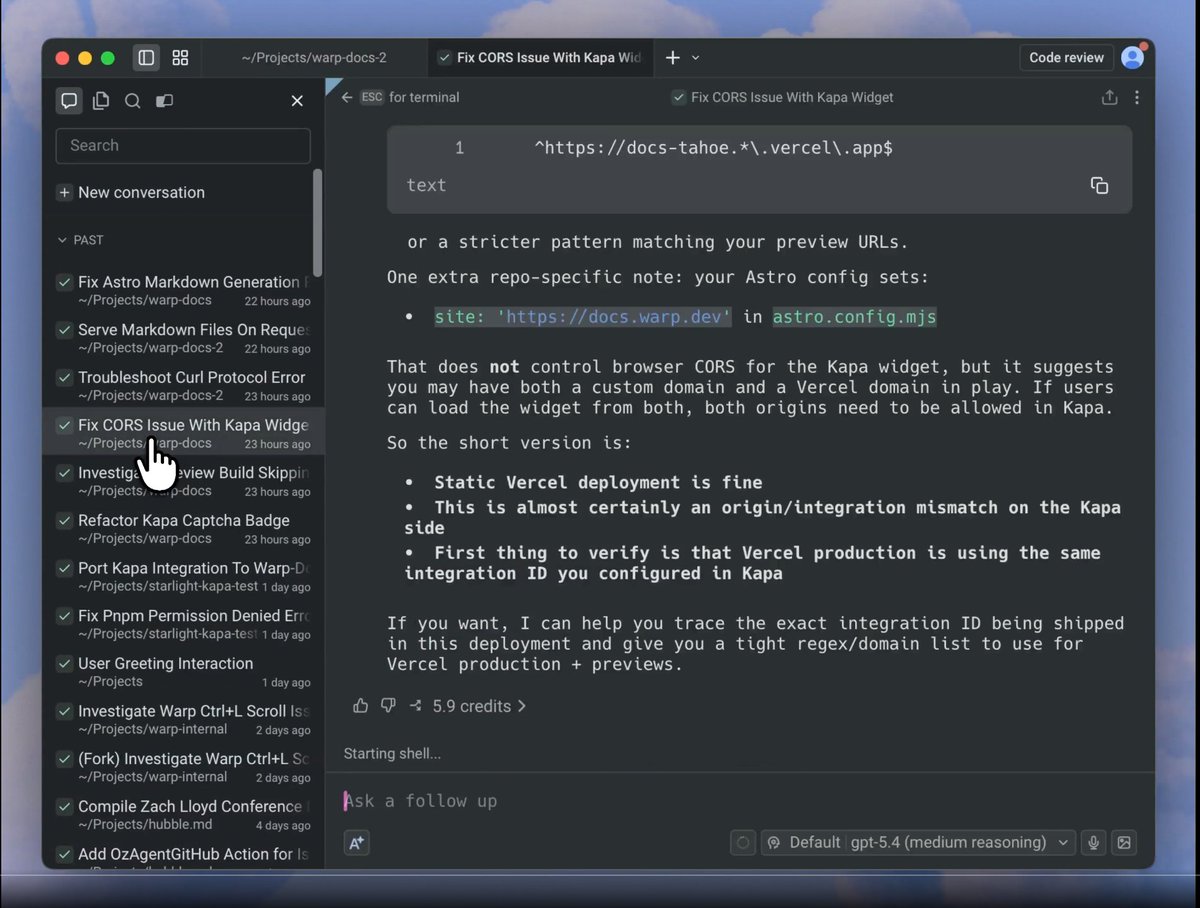Open the files icon in sidebar header
The image size is (1200, 908).
pos(101,100)
